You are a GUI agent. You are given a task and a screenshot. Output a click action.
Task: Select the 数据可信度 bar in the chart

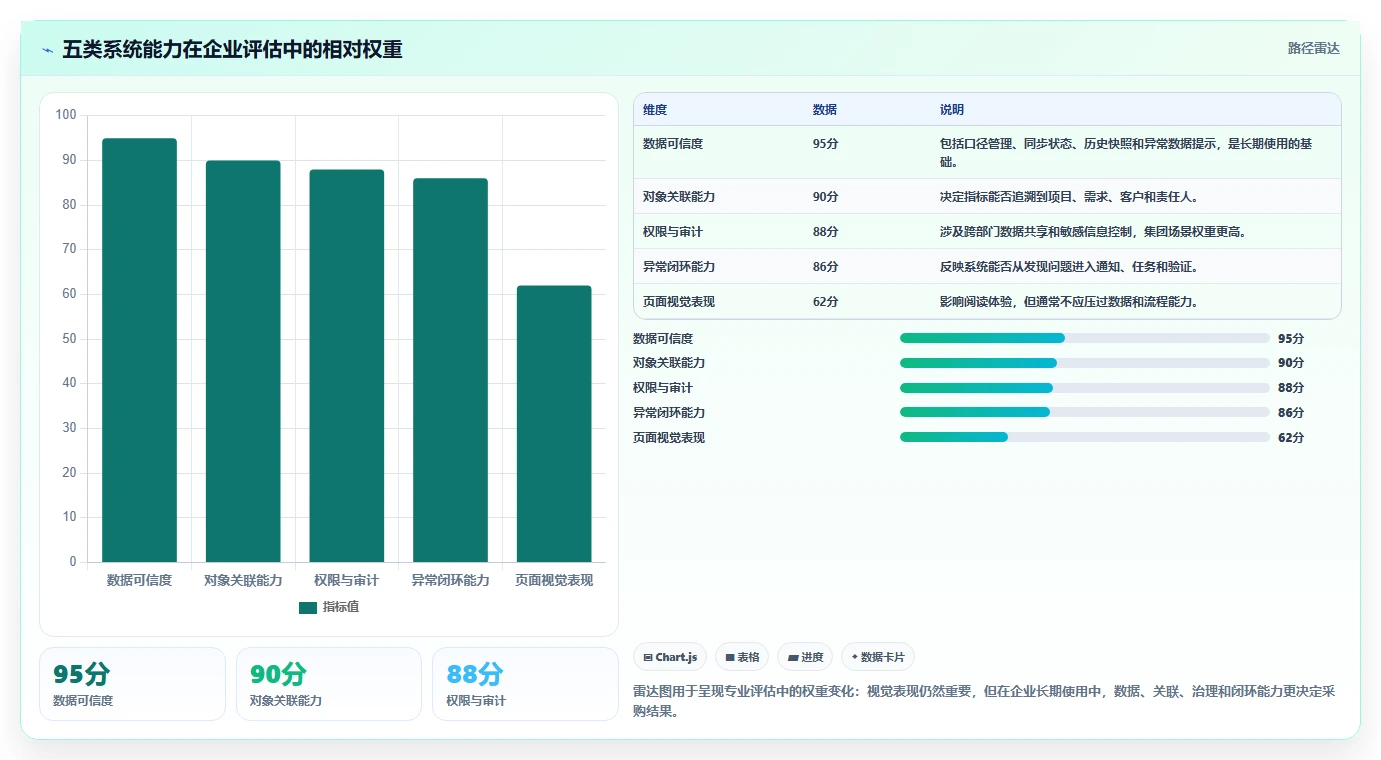coord(140,350)
